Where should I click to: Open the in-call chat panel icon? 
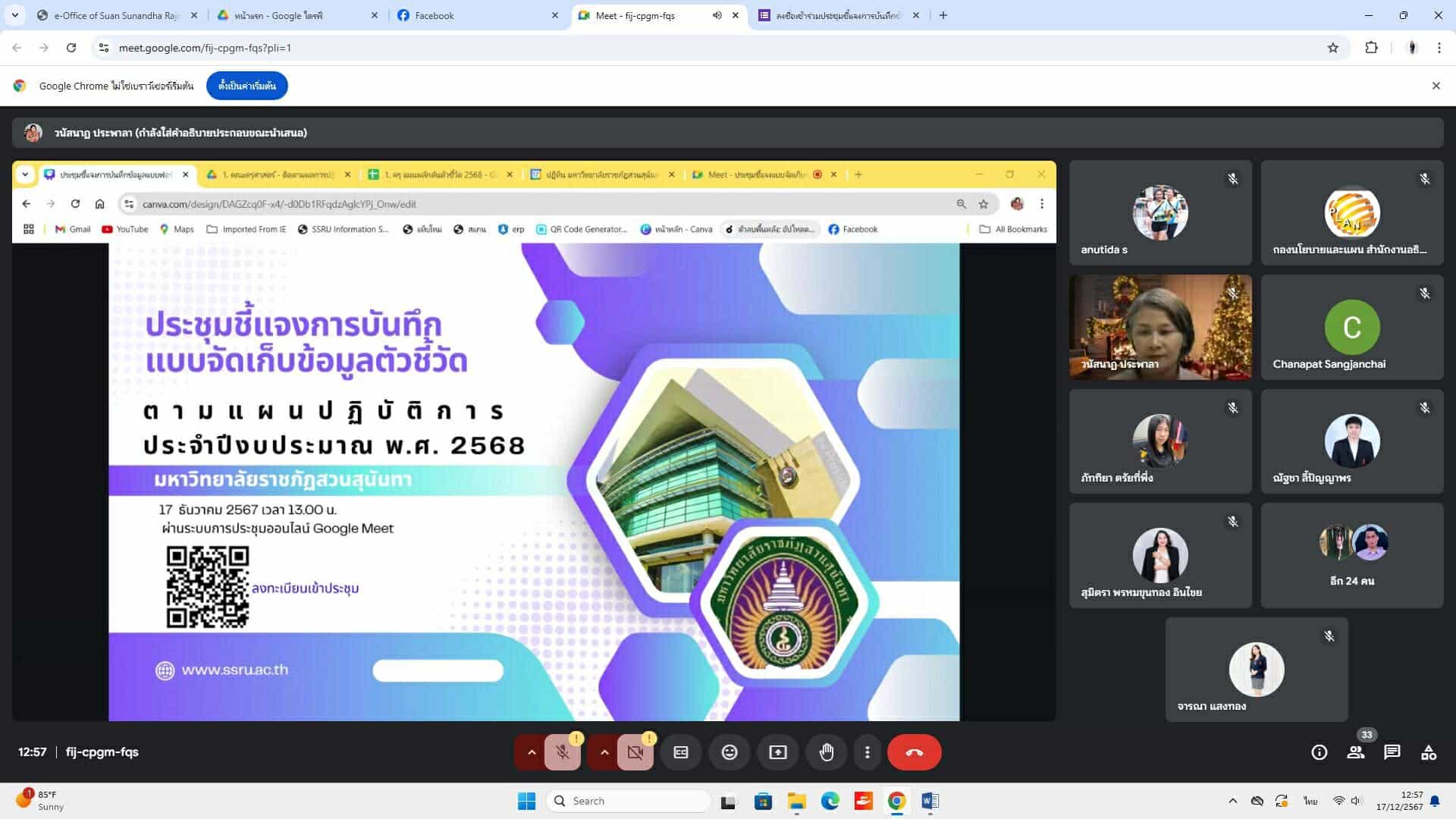[x=1392, y=752]
